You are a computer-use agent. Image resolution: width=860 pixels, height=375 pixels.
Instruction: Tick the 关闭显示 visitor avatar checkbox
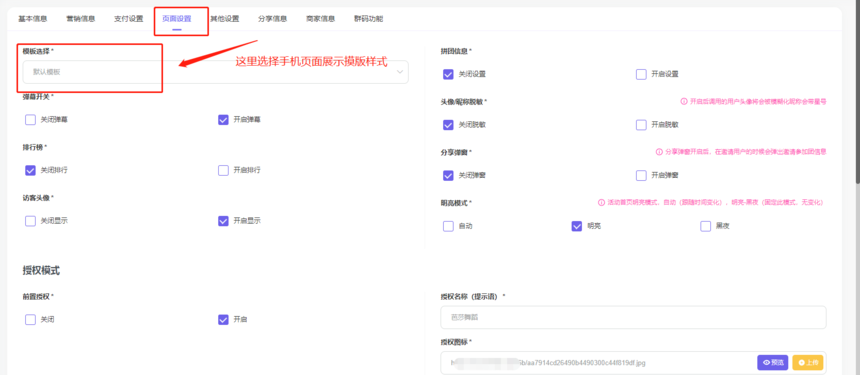(x=30, y=220)
